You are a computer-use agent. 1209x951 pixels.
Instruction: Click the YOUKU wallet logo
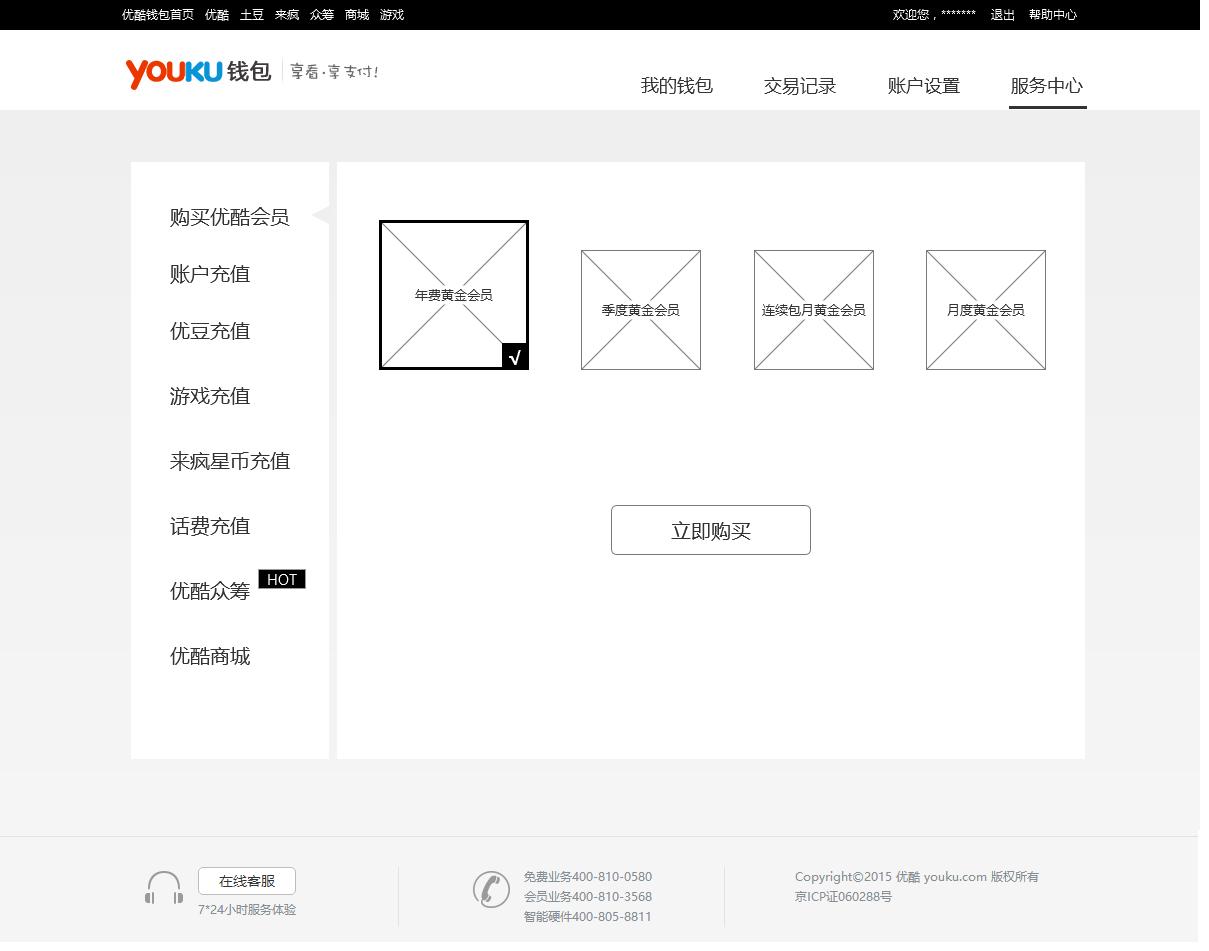pyautogui.click(x=198, y=72)
